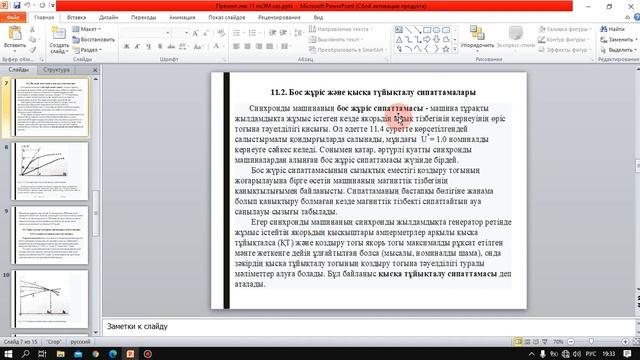Switch to the Анимация ribbon tab
Image resolution: width=640 pixels, height=360 pixels.
click(182, 18)
